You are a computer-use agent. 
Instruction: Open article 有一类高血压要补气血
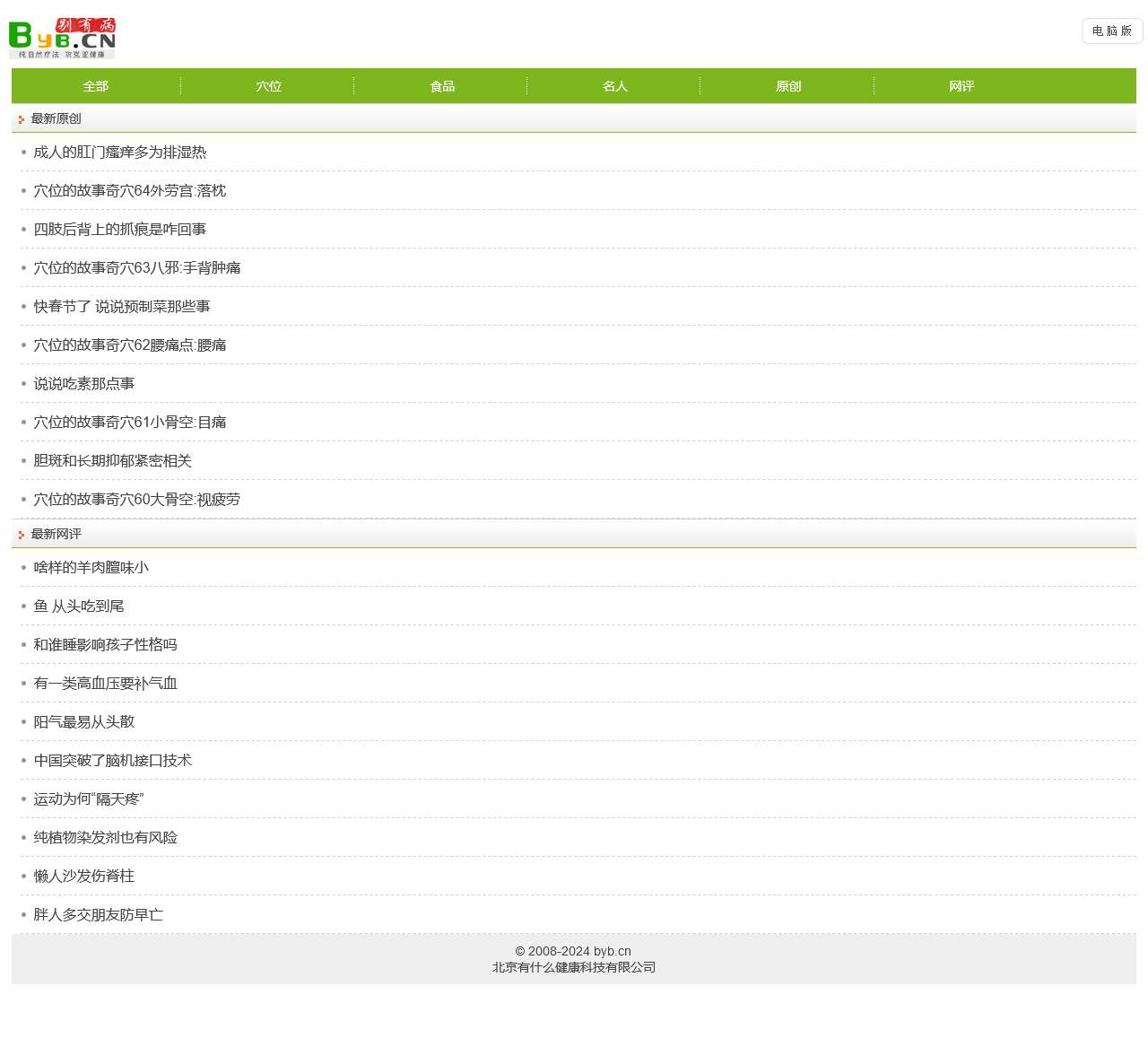pyautogui.click(x=106, y=684)
